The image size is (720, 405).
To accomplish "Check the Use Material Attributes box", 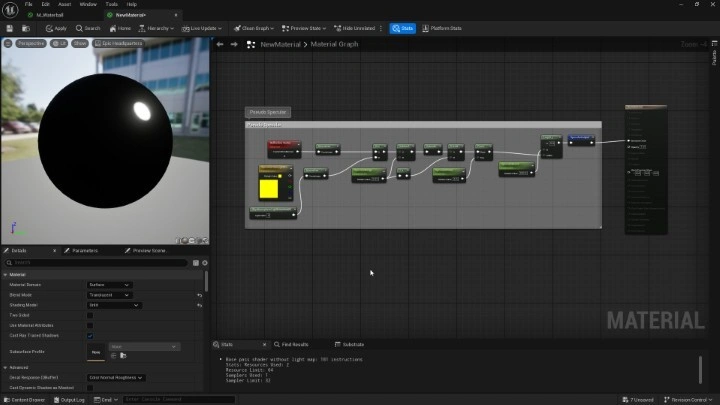I will (x=90, y=325).
